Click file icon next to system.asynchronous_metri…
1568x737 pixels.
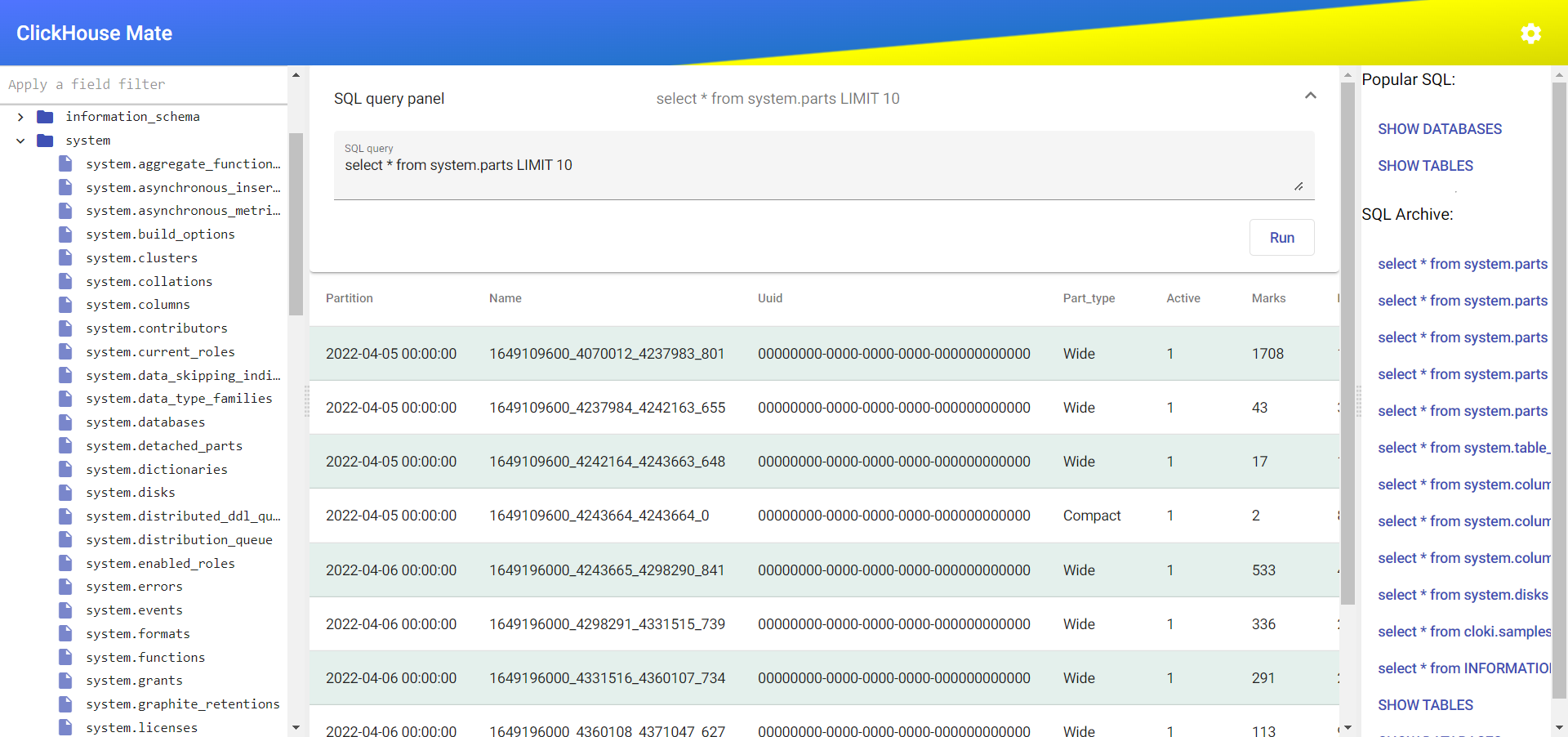pos(65,211)
